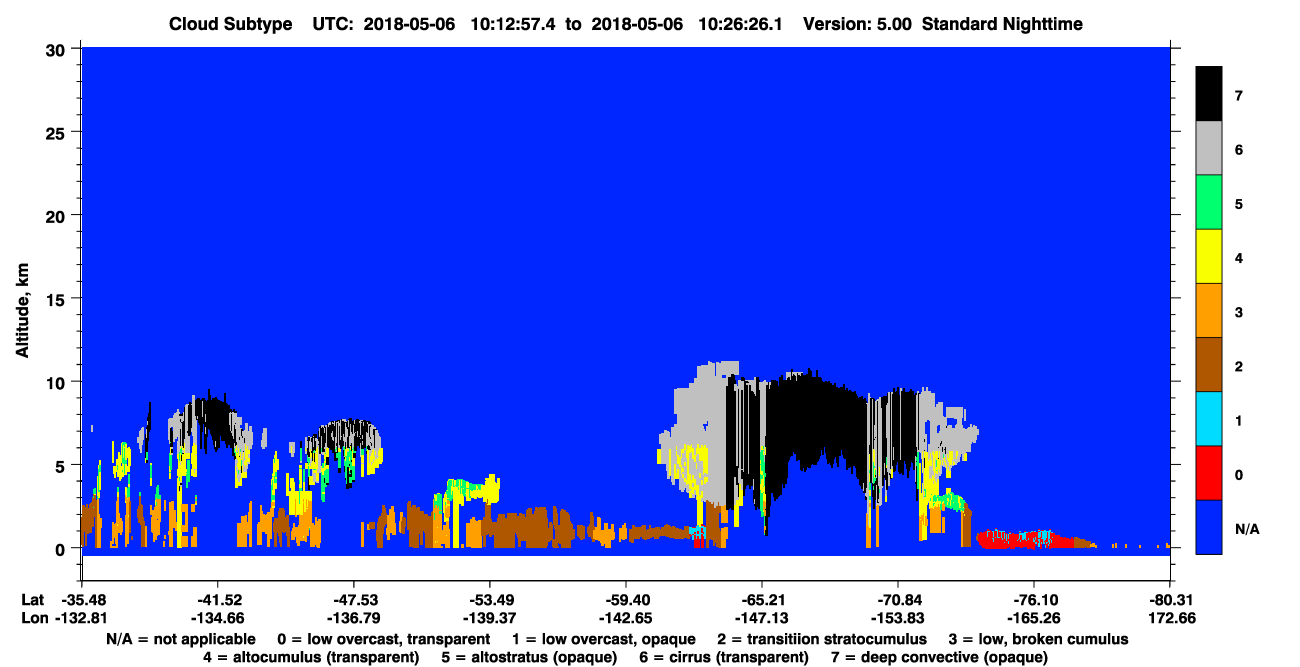Click the black legend swatch for class 7
1300x667 pixels.
(1209, 94)
